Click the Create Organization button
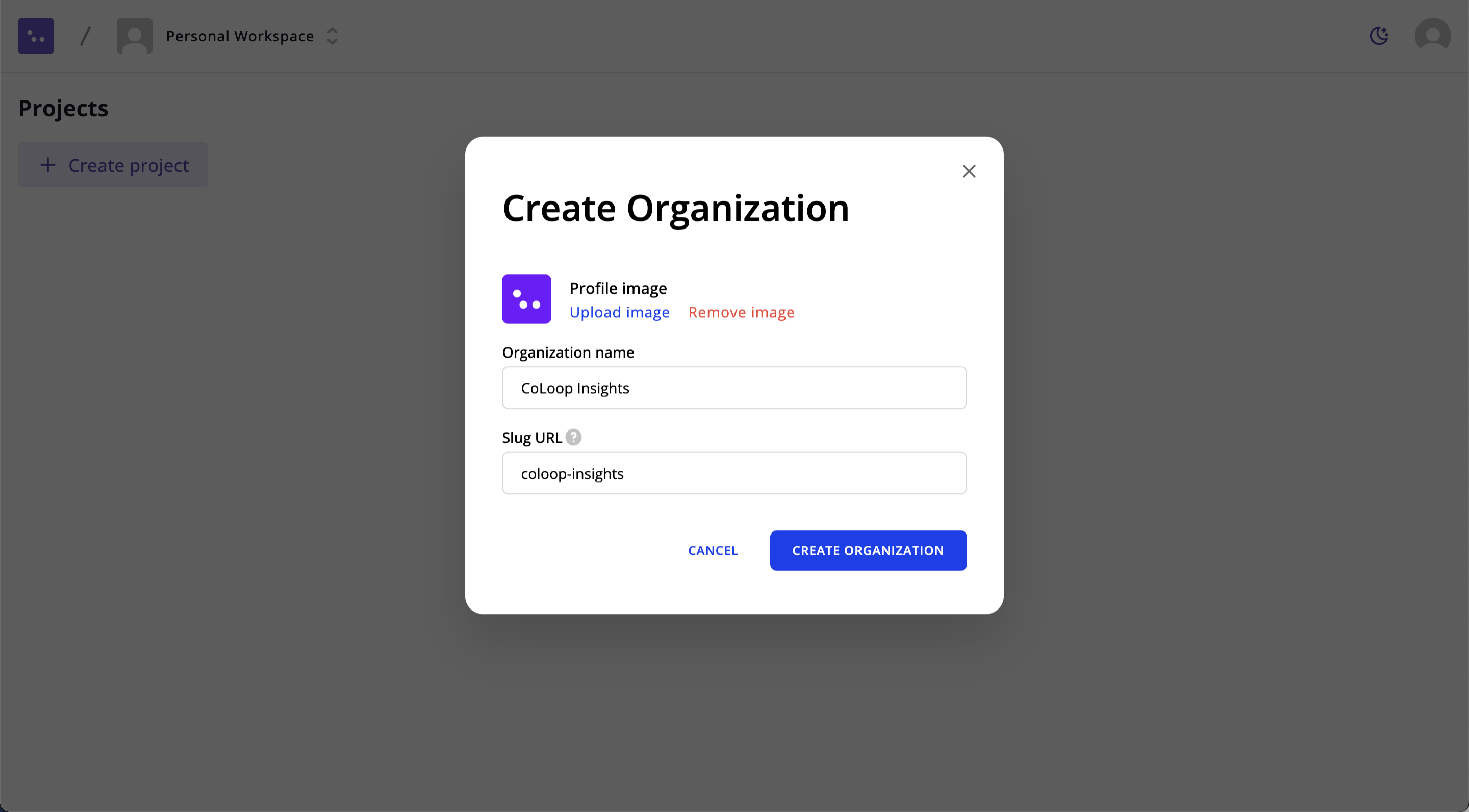This screenshot has height=812, width=1469. point(868,550)
